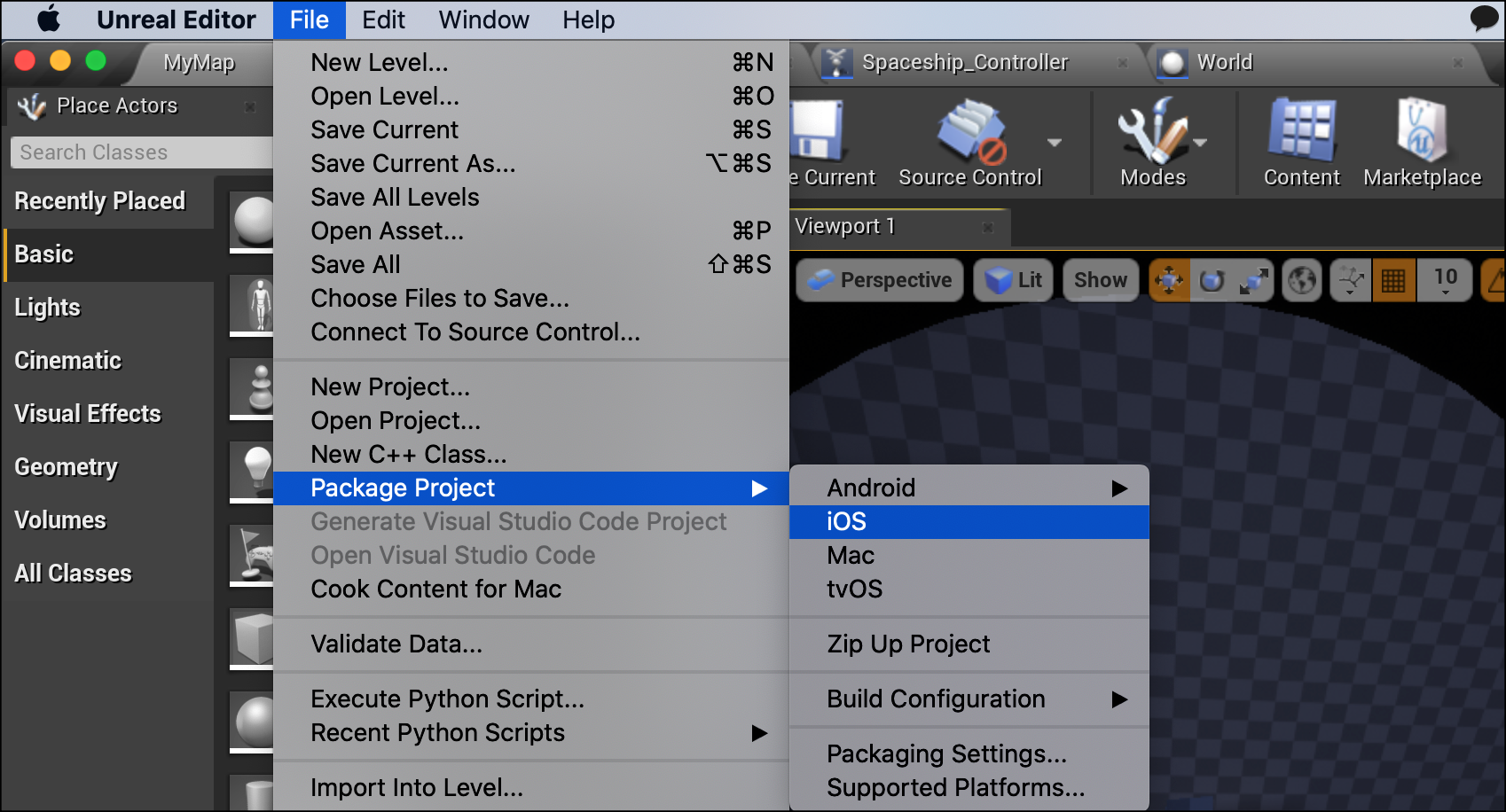Open the Help menu
The height and width of the screenshot is (812, 1506).
click(x=588, y=20)
